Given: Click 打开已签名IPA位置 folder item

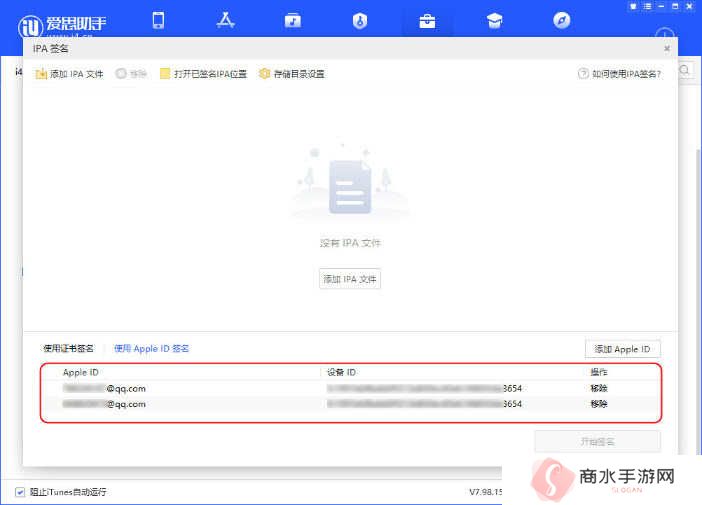Looking at the screenshot, I should [x=204, y=74].
